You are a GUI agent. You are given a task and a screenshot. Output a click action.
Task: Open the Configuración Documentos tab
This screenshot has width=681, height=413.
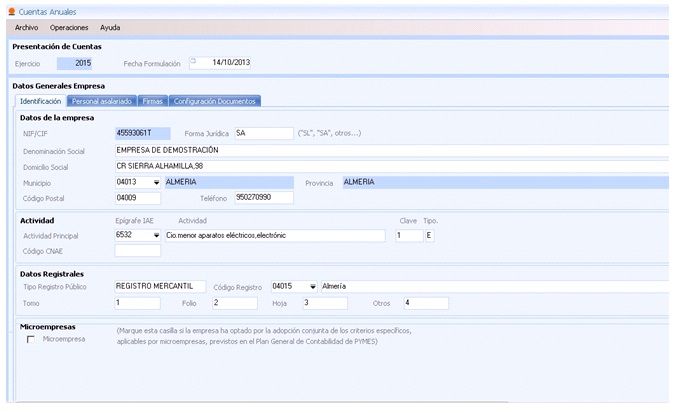215,101
